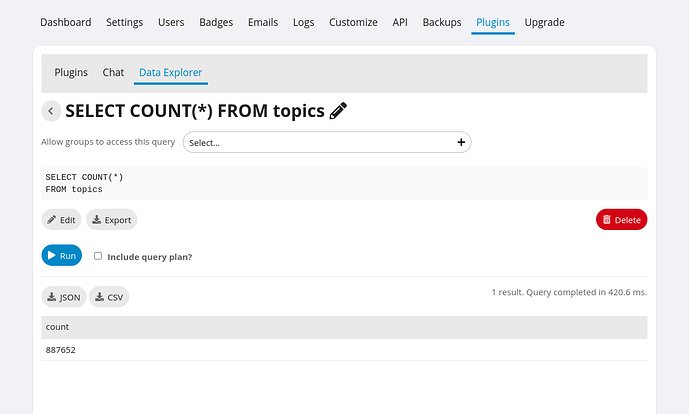689x414 pixels.
Task: Switch to the Emails tab
Action: tap(263, 22)
